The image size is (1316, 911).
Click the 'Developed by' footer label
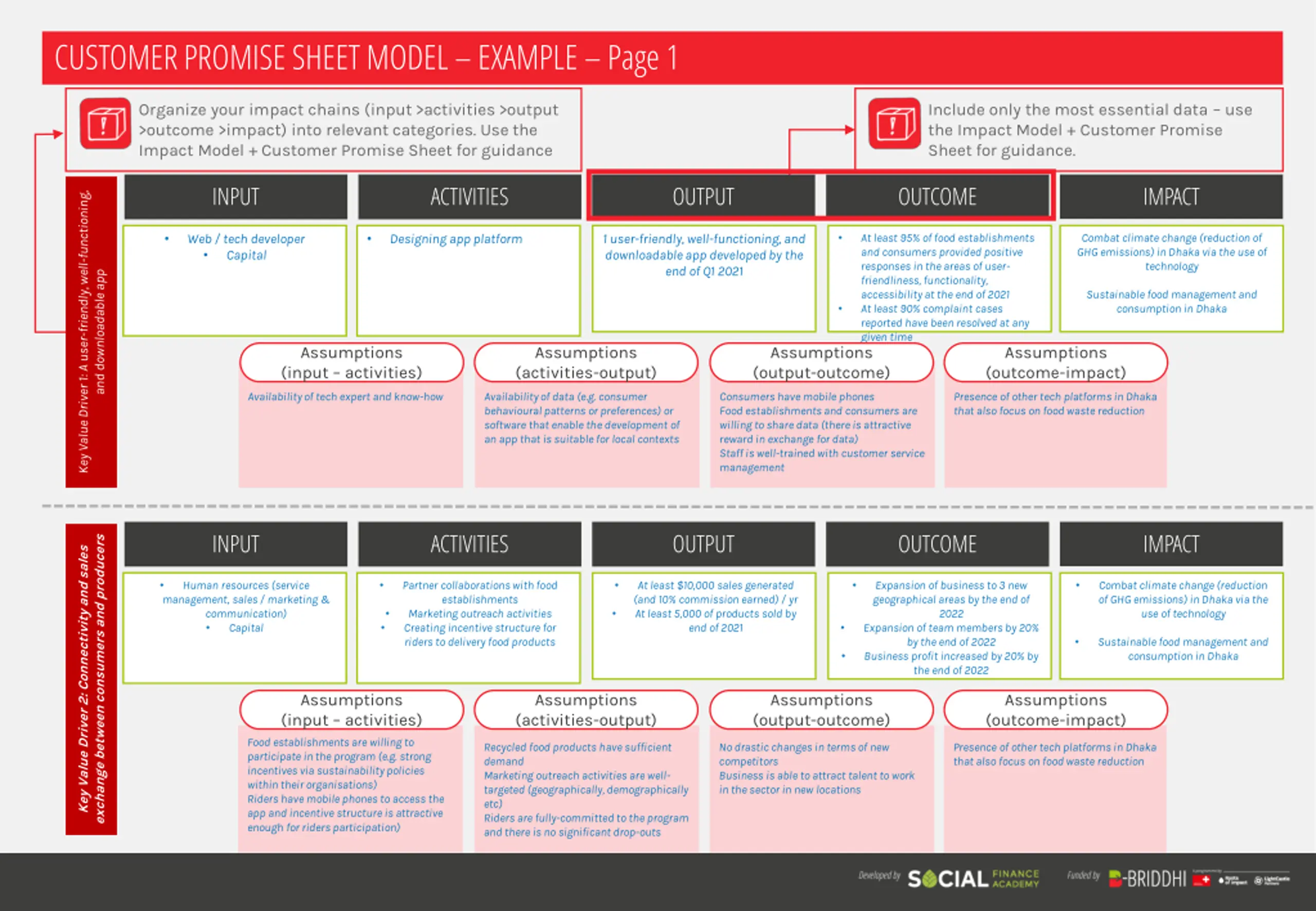pyautogui.click(x=879, y=875)
